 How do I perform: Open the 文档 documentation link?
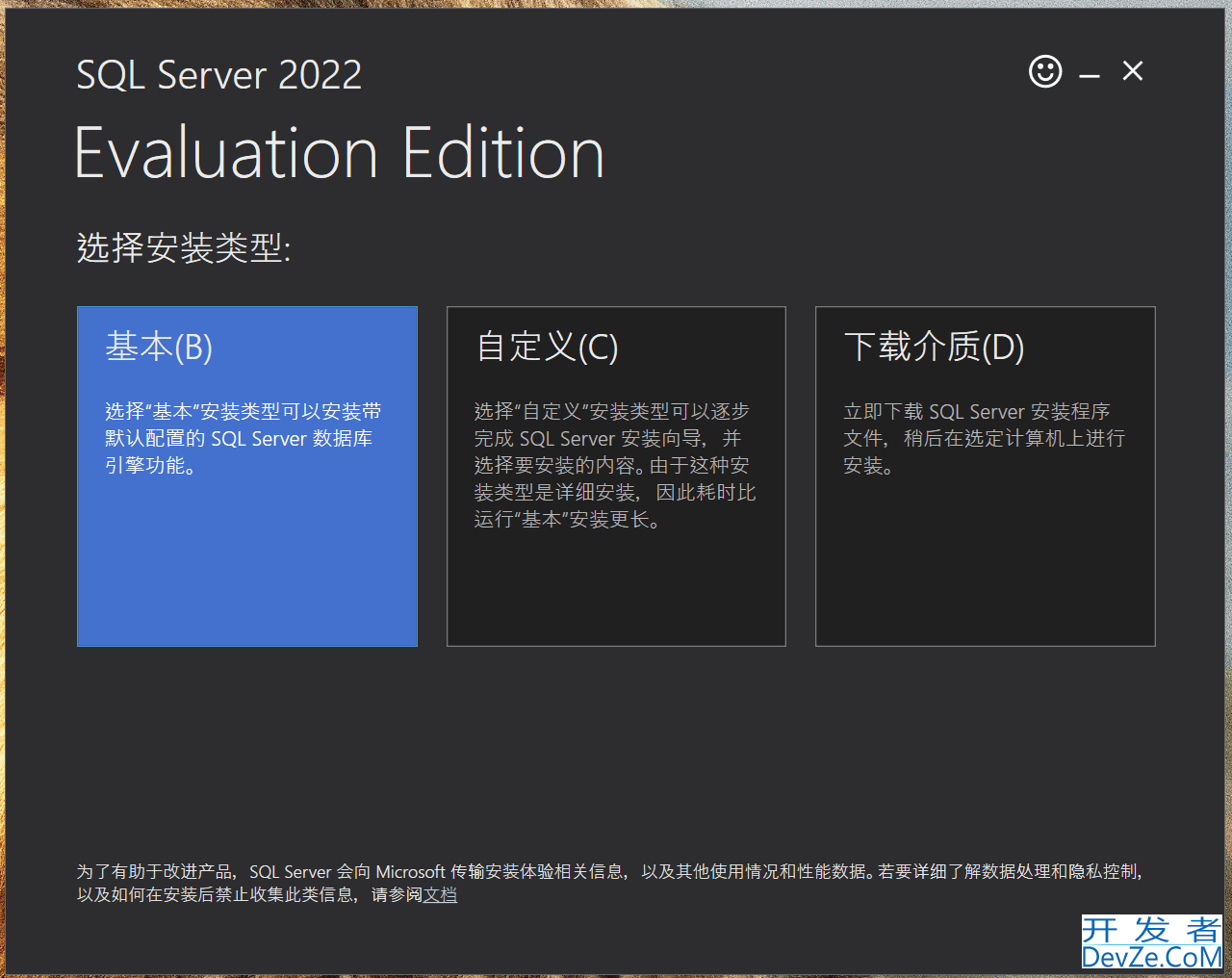[440, 895]
